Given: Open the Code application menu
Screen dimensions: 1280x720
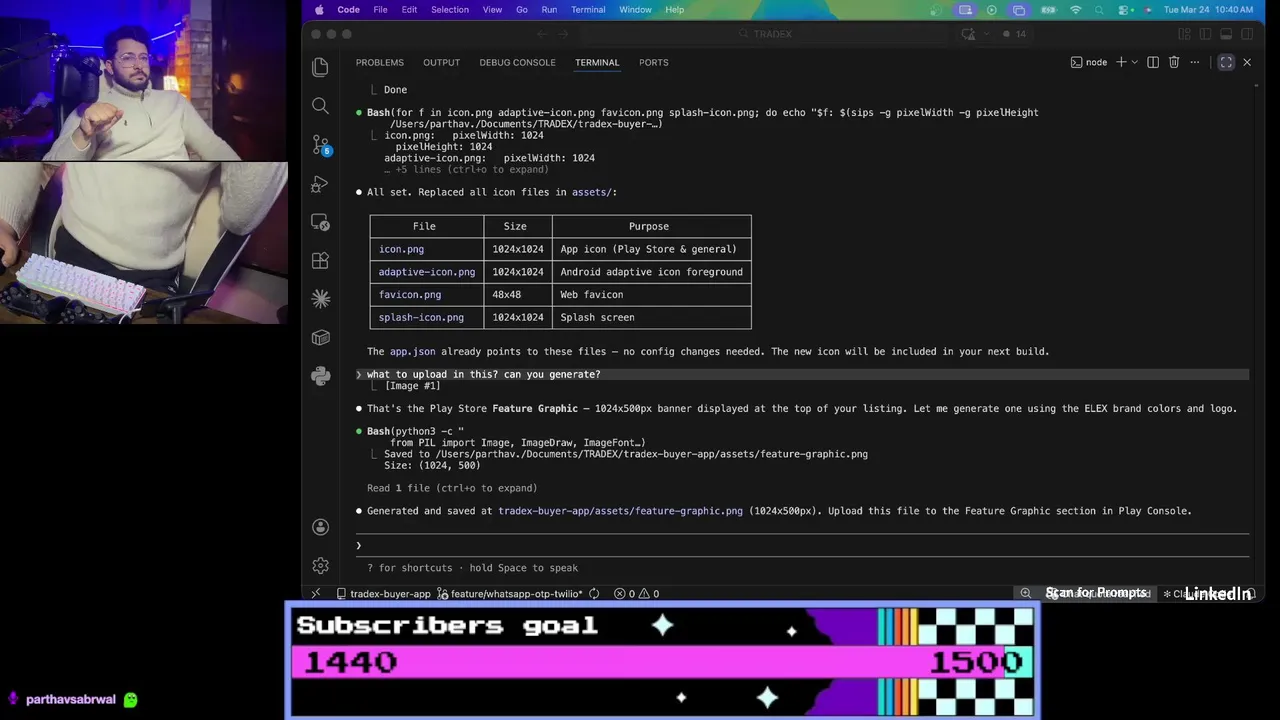Looking at the screenshot, I should click(x=348, y=9).
